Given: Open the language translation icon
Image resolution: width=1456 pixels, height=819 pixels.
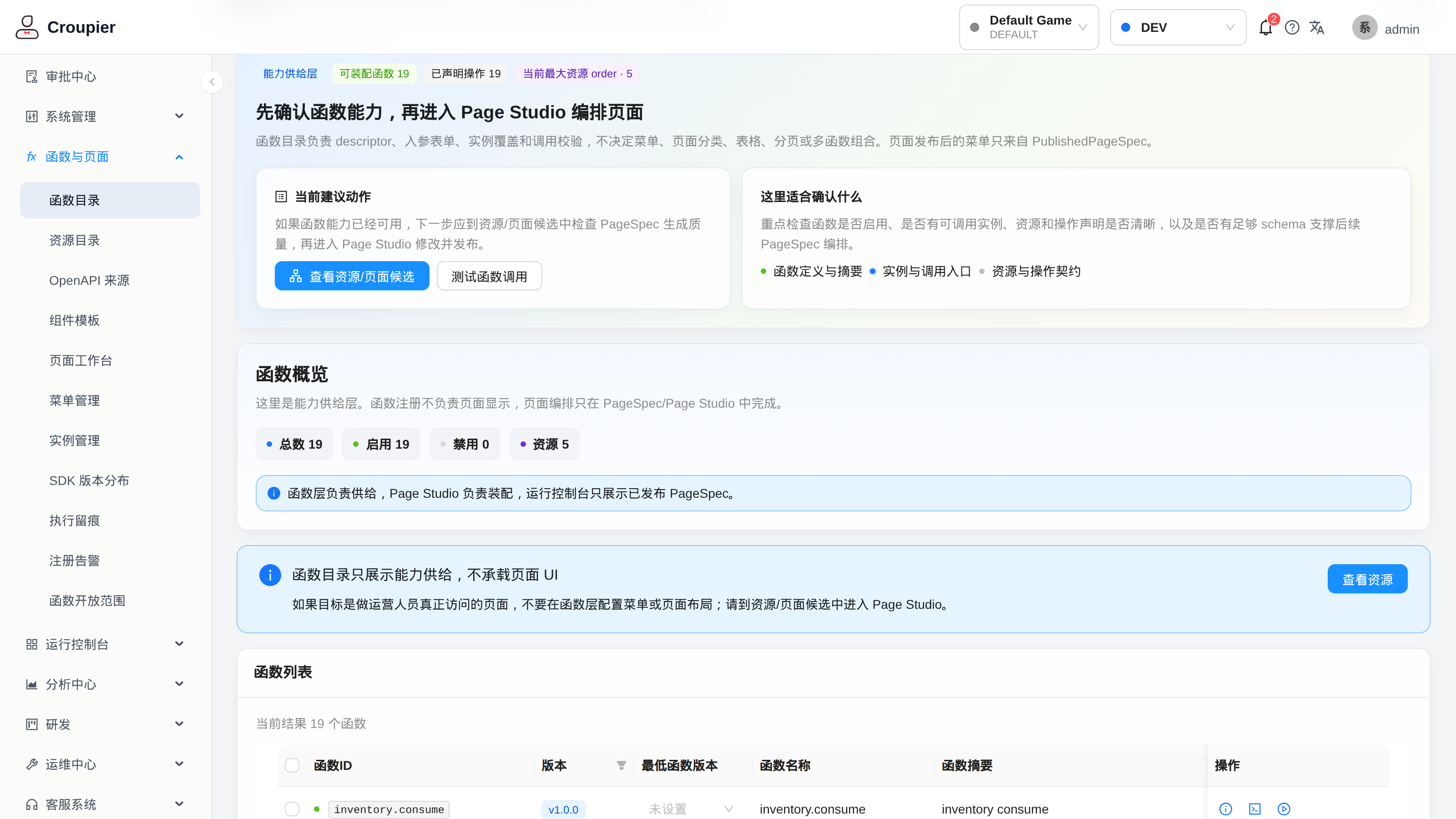Looking at the screenshot, I should (1317, 28).
